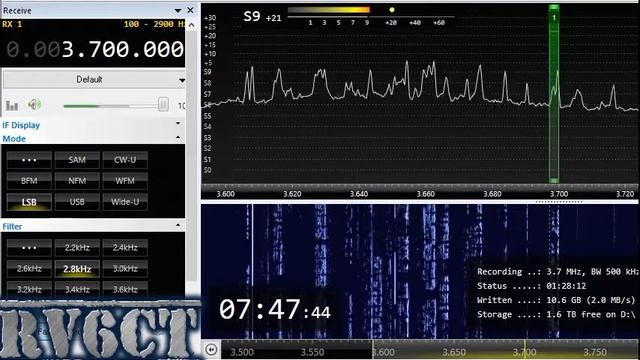Viewport: 640px width, 360px height.
Task: Set filter bandwidth to 3.6kHz
Action: [x=125, y=289]
